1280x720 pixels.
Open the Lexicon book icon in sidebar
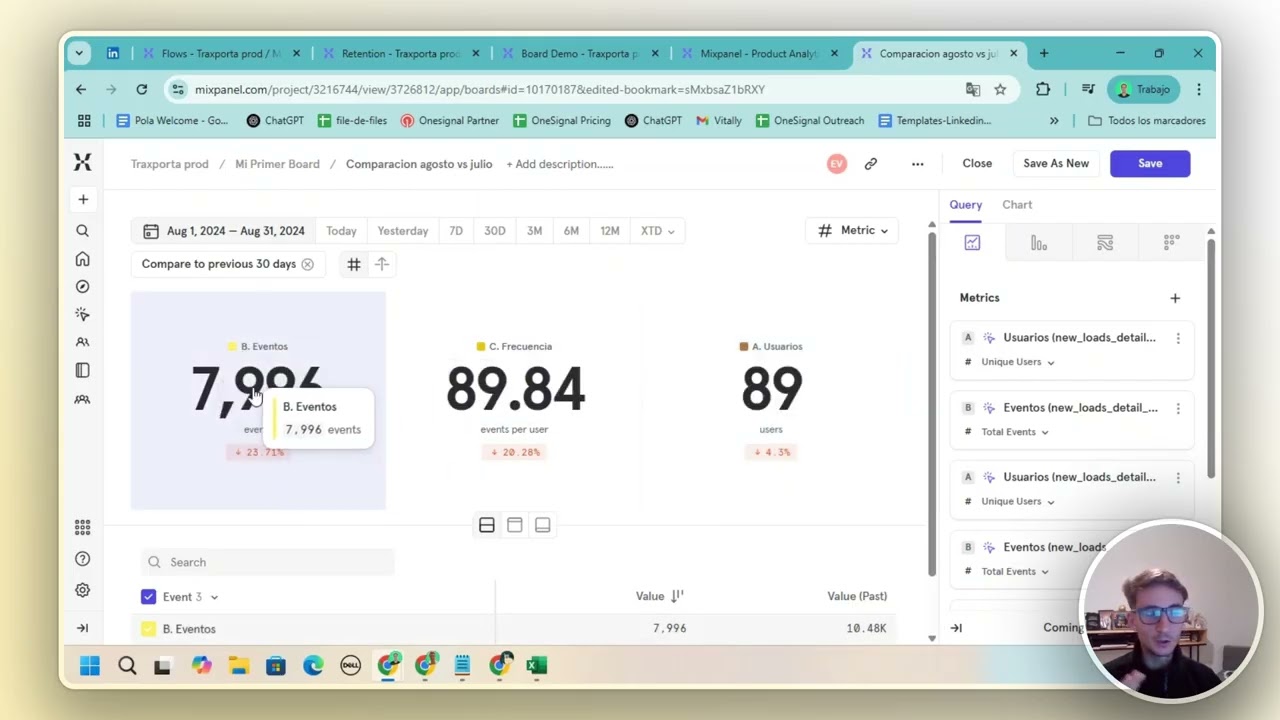pyautogui.click(x=83, y=370)
